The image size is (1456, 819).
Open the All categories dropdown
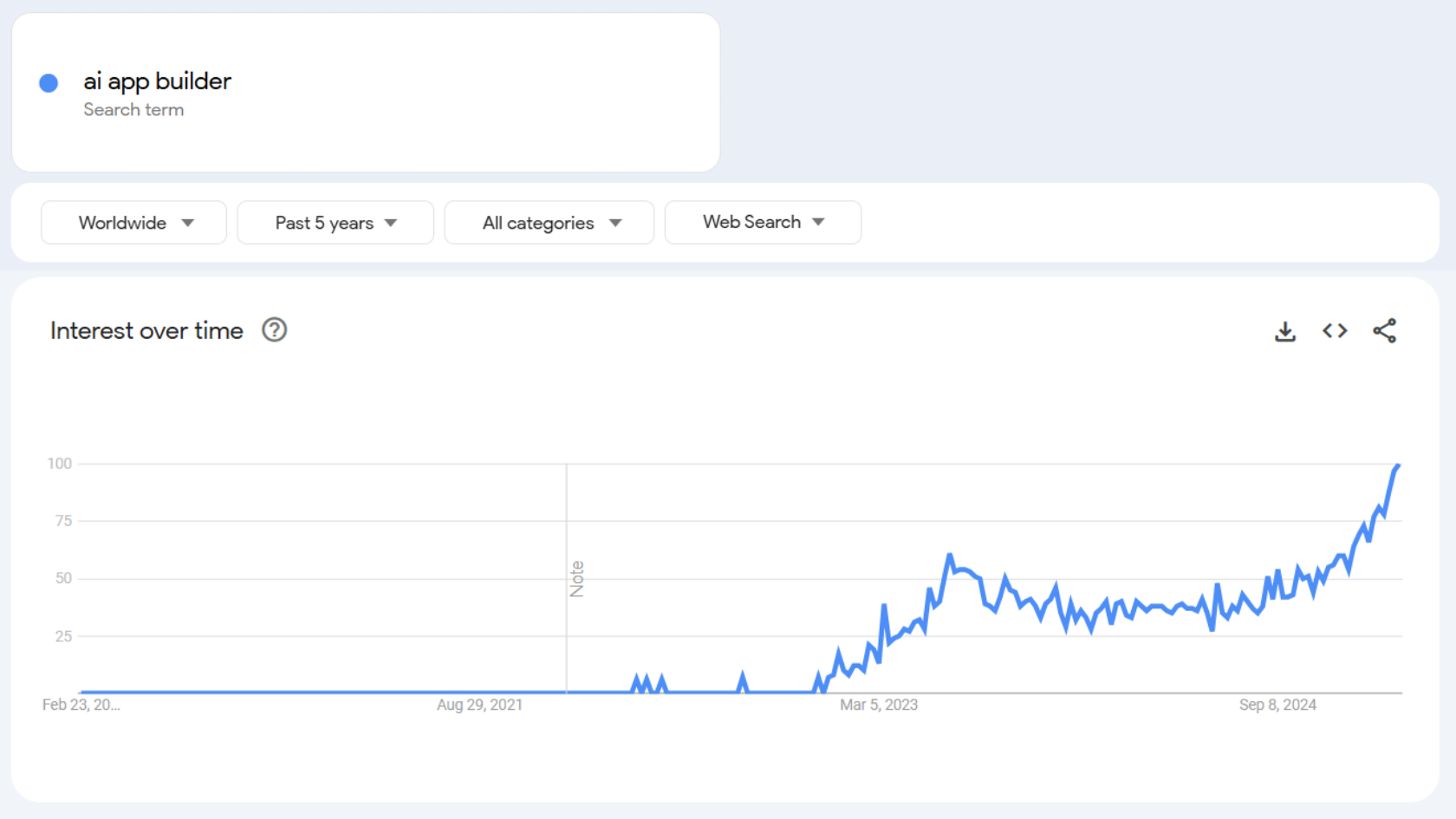tap(549, 222)
